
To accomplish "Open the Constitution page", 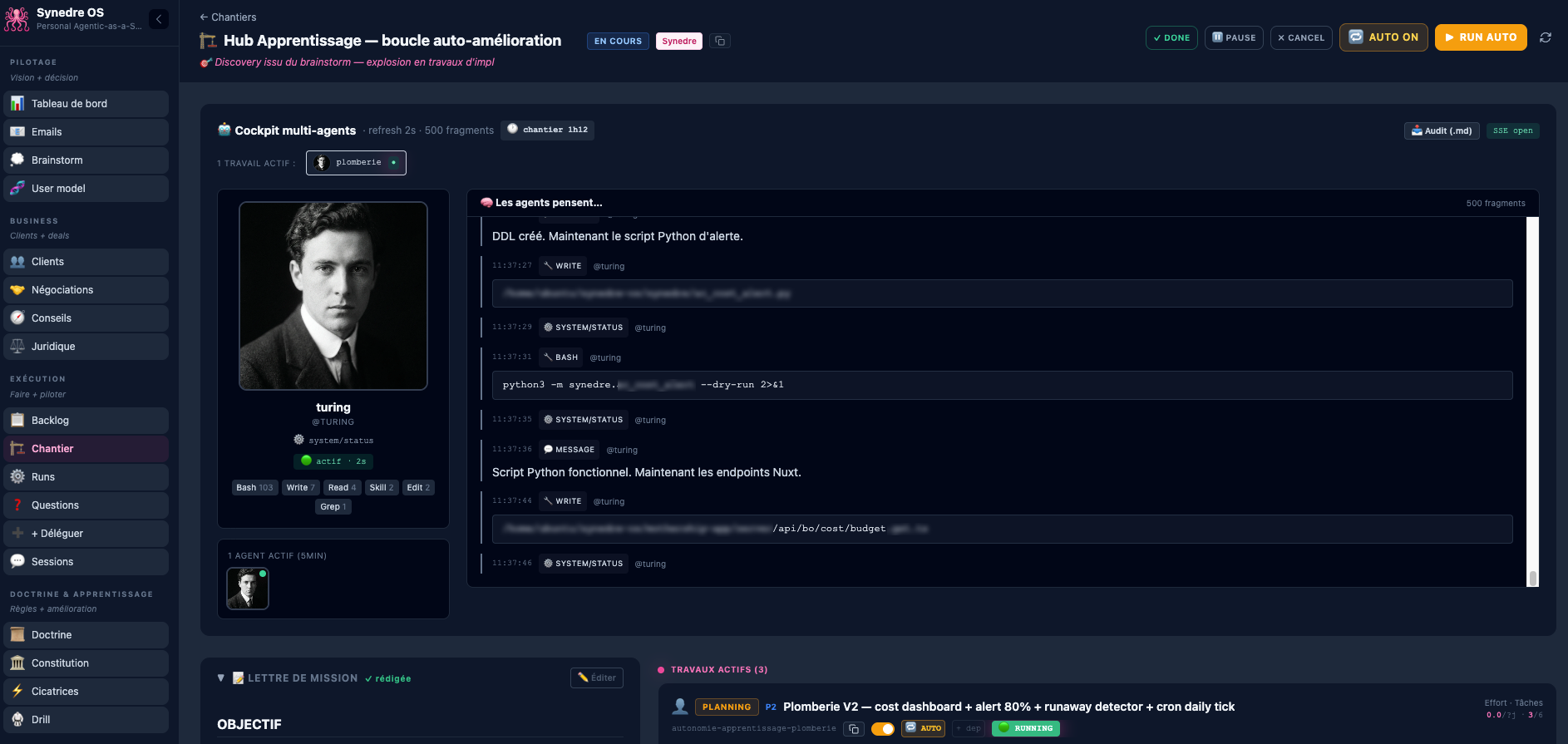I will pos(86,663).
